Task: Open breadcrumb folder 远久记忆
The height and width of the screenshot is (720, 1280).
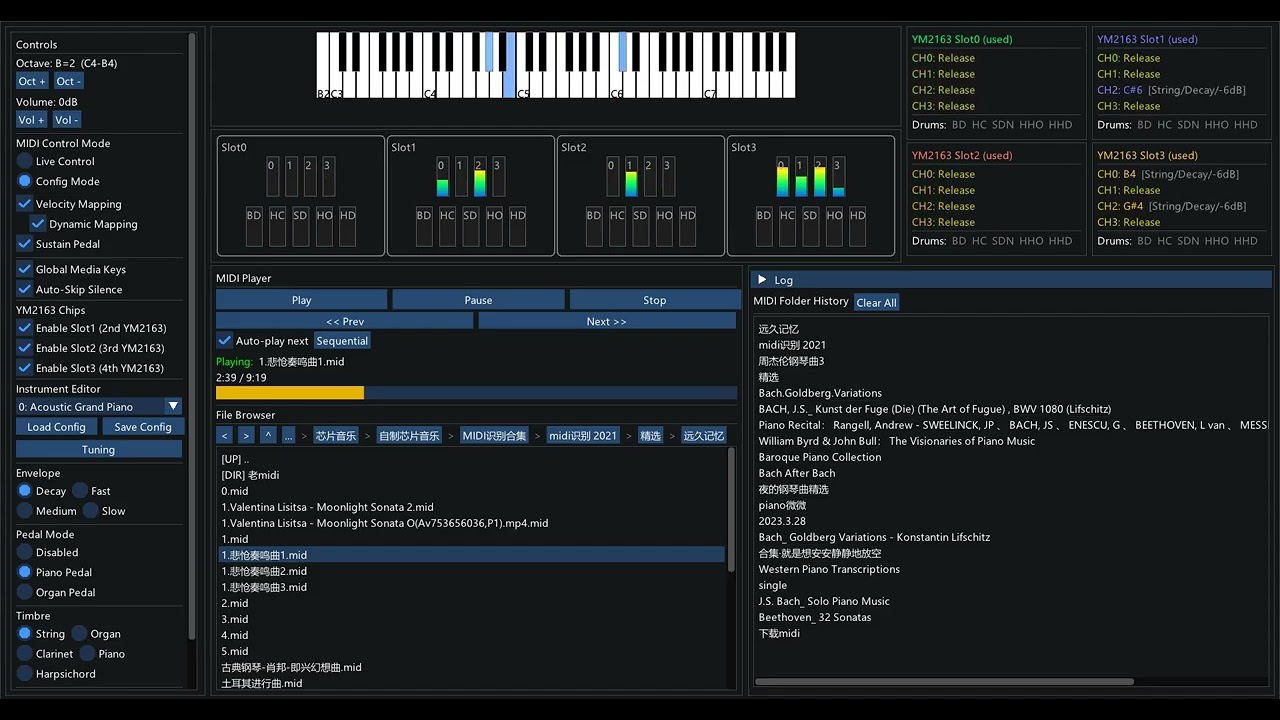Action: [703, 436]
